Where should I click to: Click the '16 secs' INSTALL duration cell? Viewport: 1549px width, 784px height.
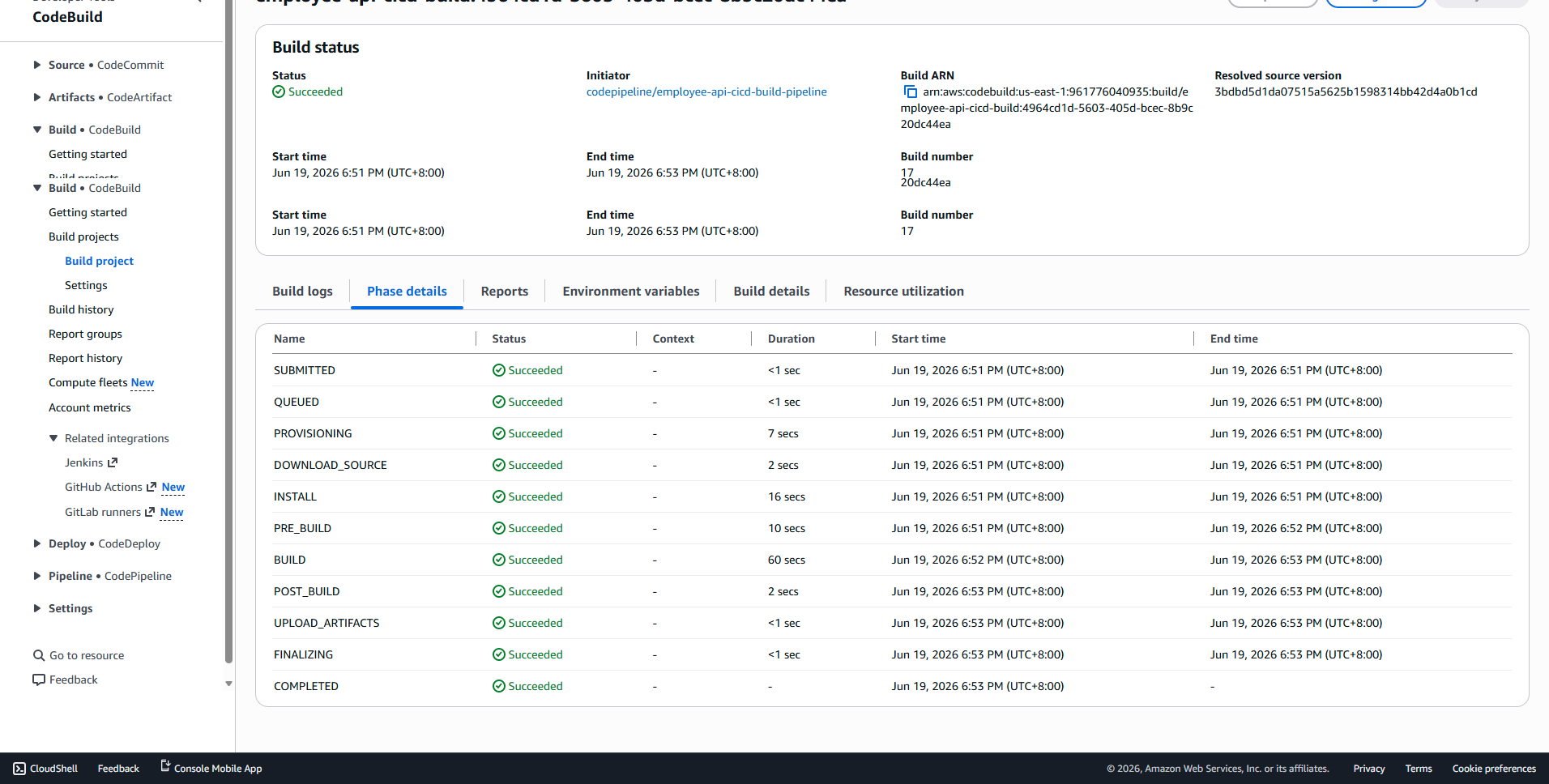click(x=786, y=496)
